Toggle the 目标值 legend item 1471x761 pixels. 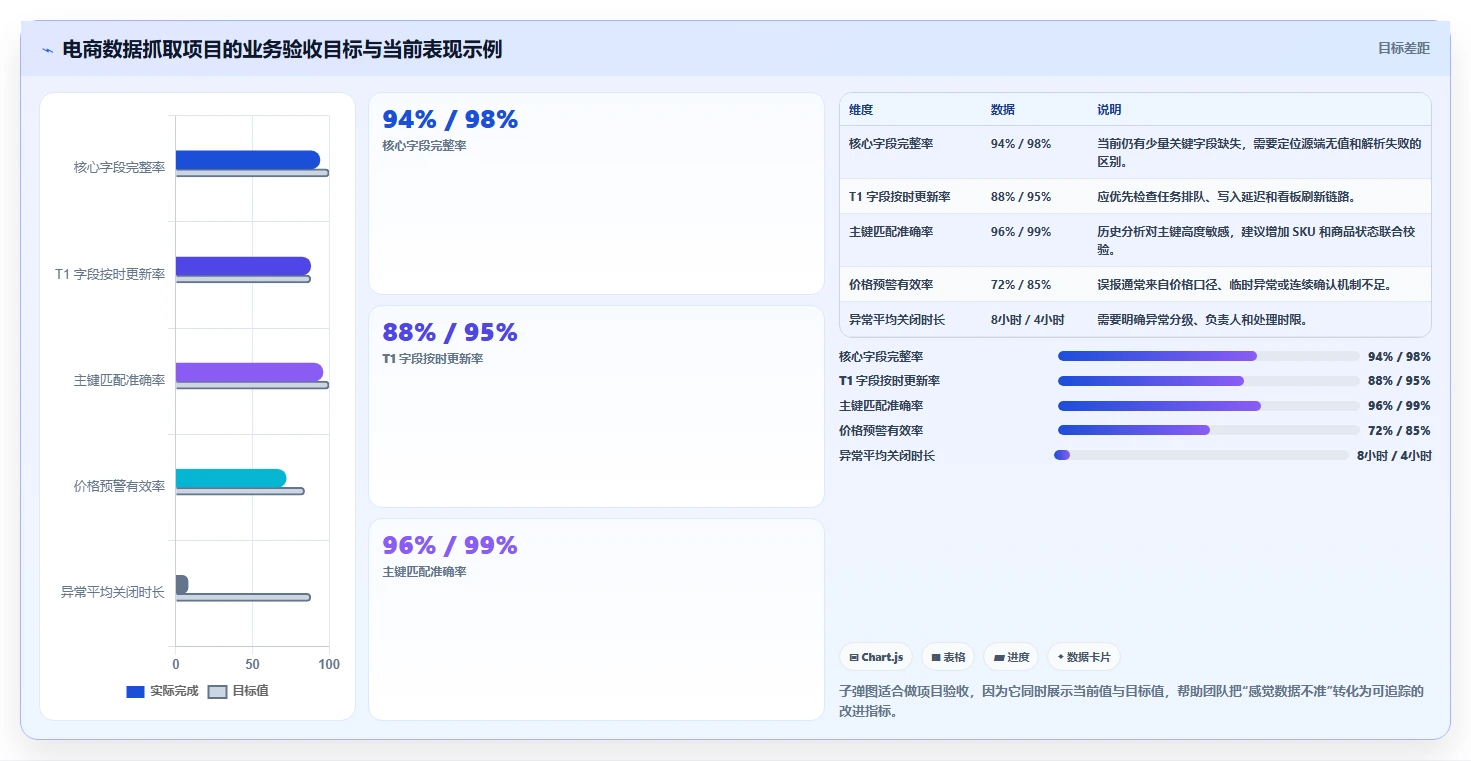pyautogui.click(x=238, y=691)
